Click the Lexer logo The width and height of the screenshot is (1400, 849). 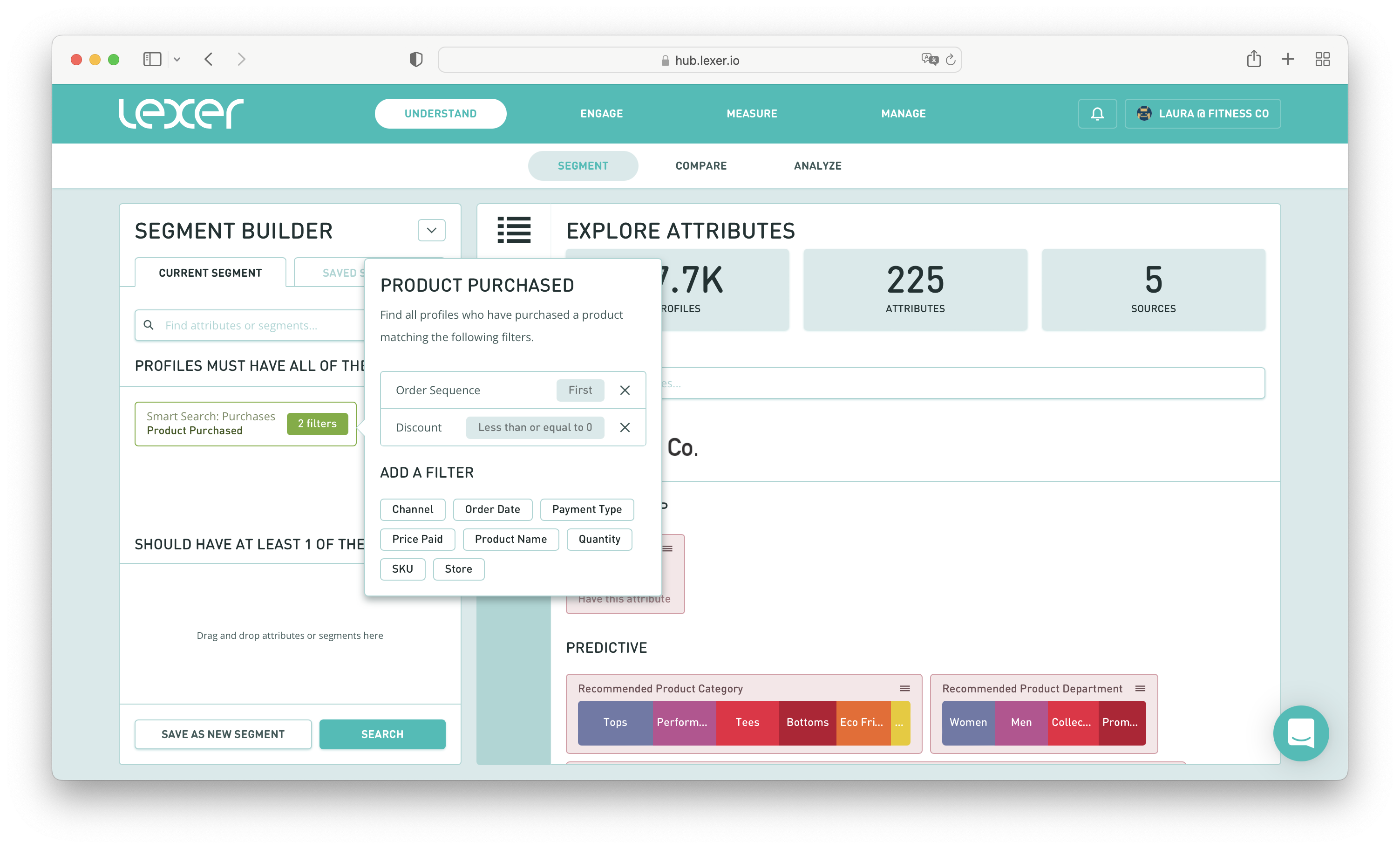tap(181, 113)
